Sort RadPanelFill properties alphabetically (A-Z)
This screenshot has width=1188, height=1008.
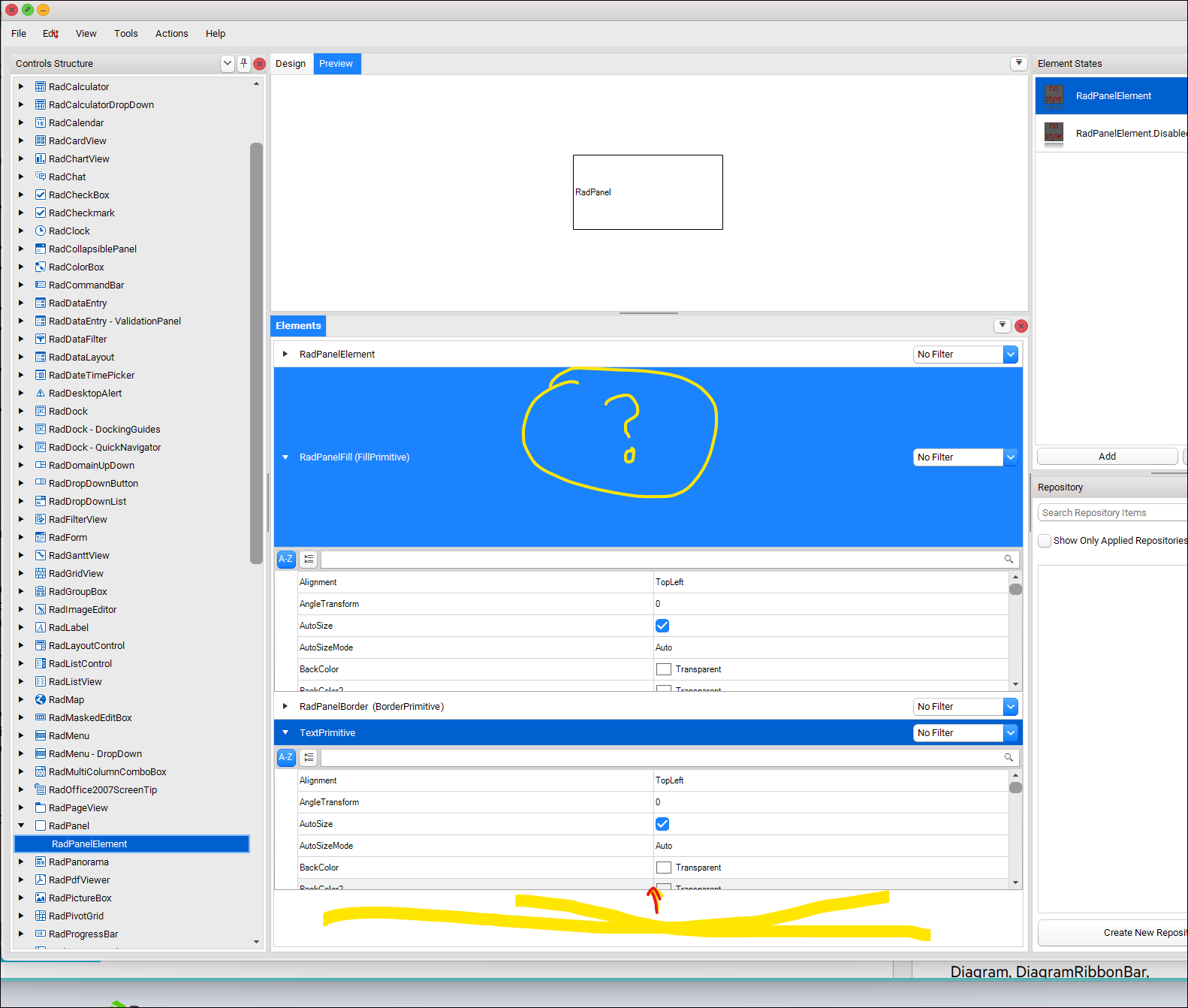tap(286, 559)
